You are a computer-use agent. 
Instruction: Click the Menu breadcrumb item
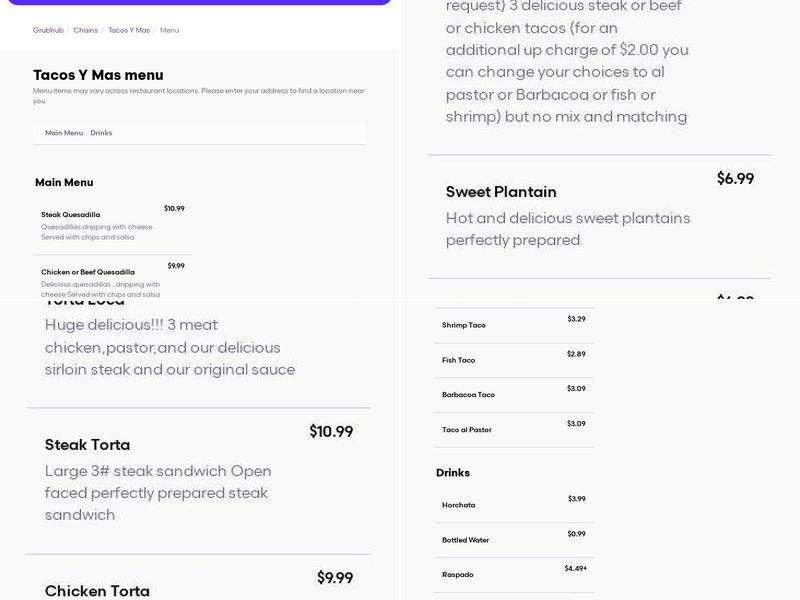click(x=169, y=30)
